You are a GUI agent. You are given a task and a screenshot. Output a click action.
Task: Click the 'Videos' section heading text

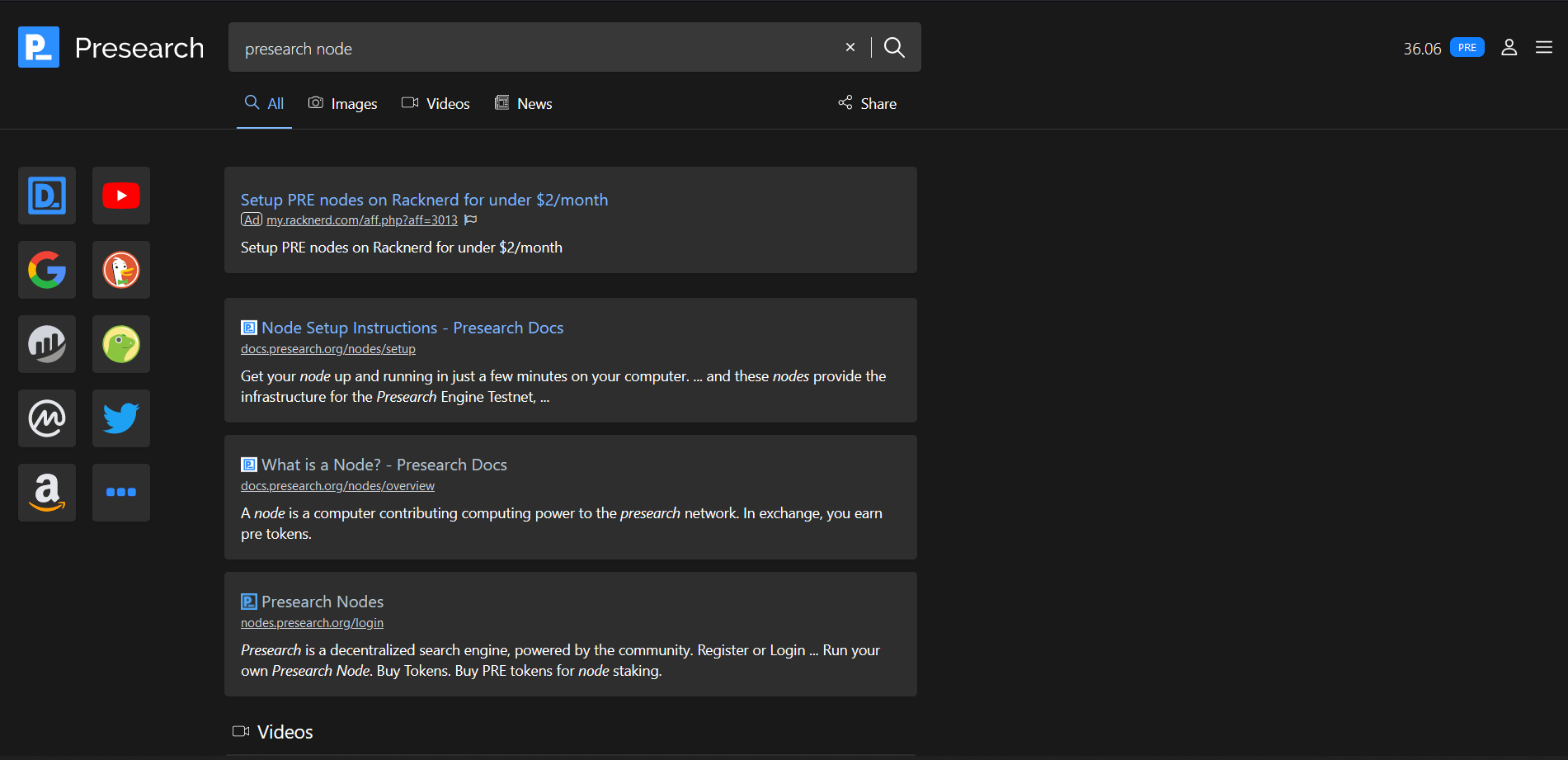285,732
